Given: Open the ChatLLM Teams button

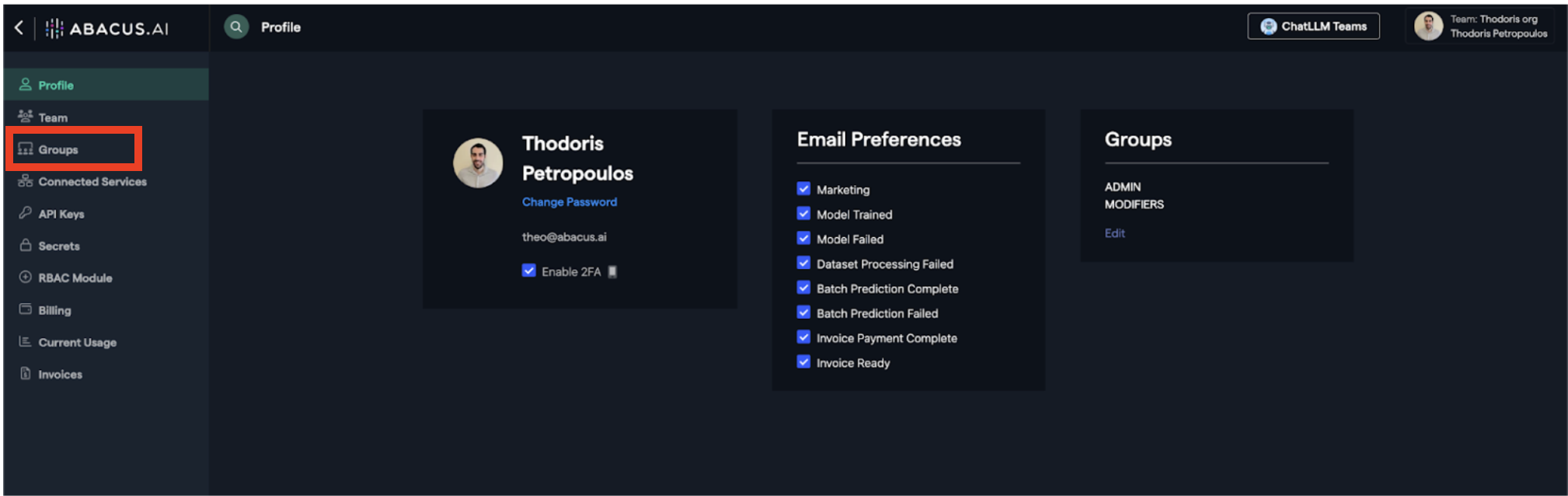Looking at the screenshot, I should [1313, 26].
